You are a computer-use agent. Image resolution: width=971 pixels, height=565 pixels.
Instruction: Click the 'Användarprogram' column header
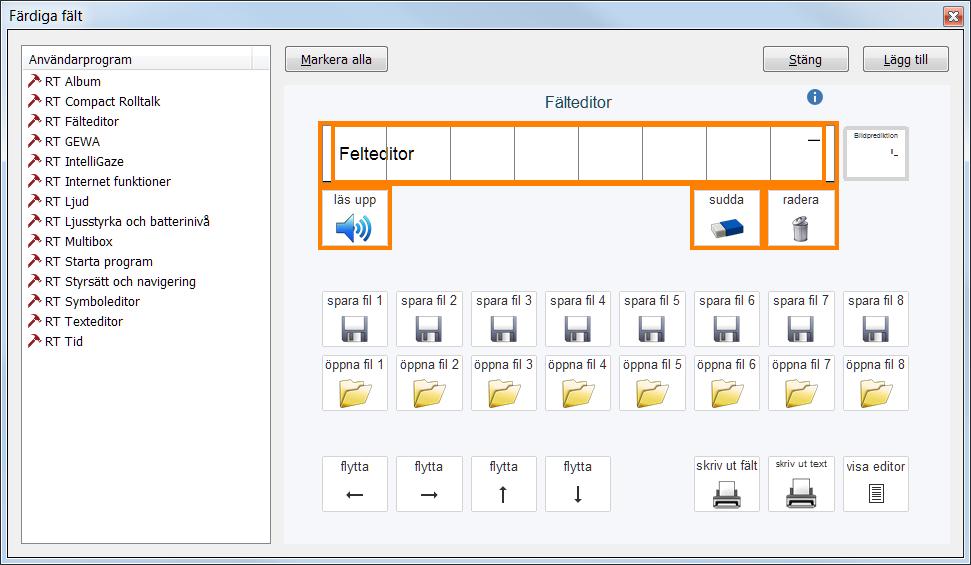pos(137,59)
